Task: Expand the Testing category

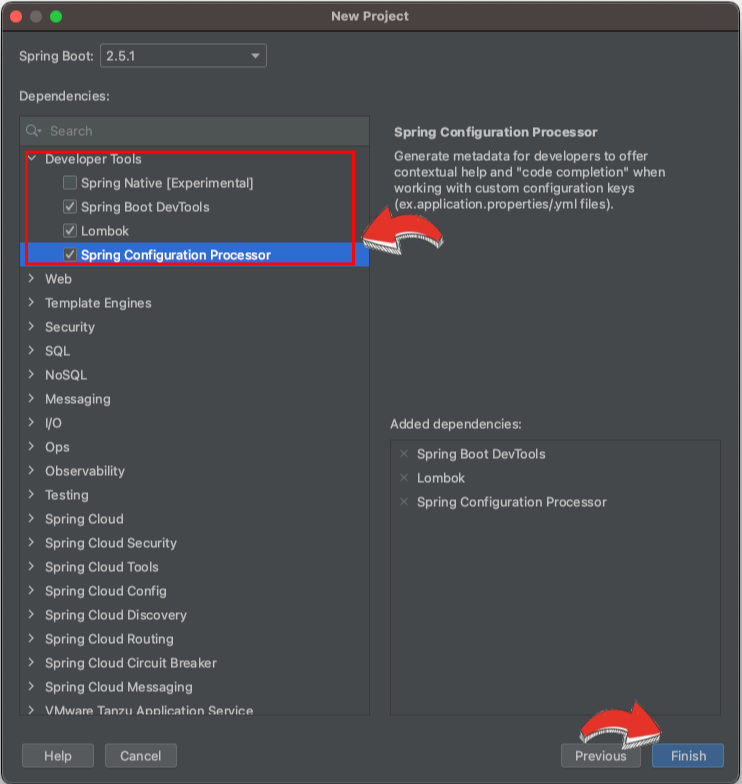Action: click(x=32, y=494)
